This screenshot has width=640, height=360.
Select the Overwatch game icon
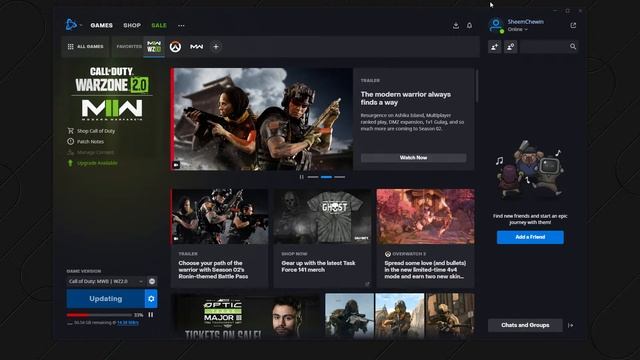(x=175, y=47)
